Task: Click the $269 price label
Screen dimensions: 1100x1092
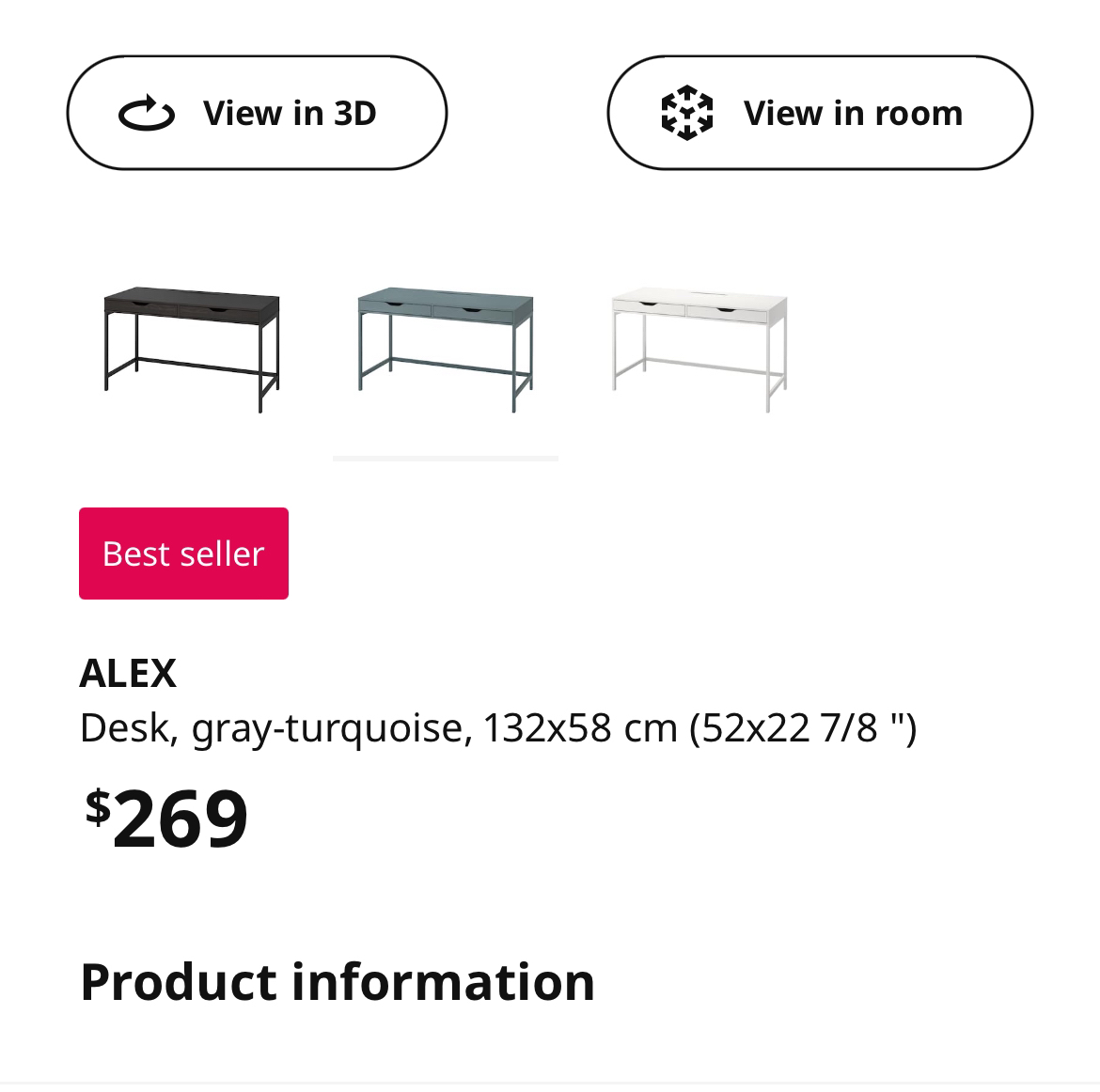Action: point(165,818)
